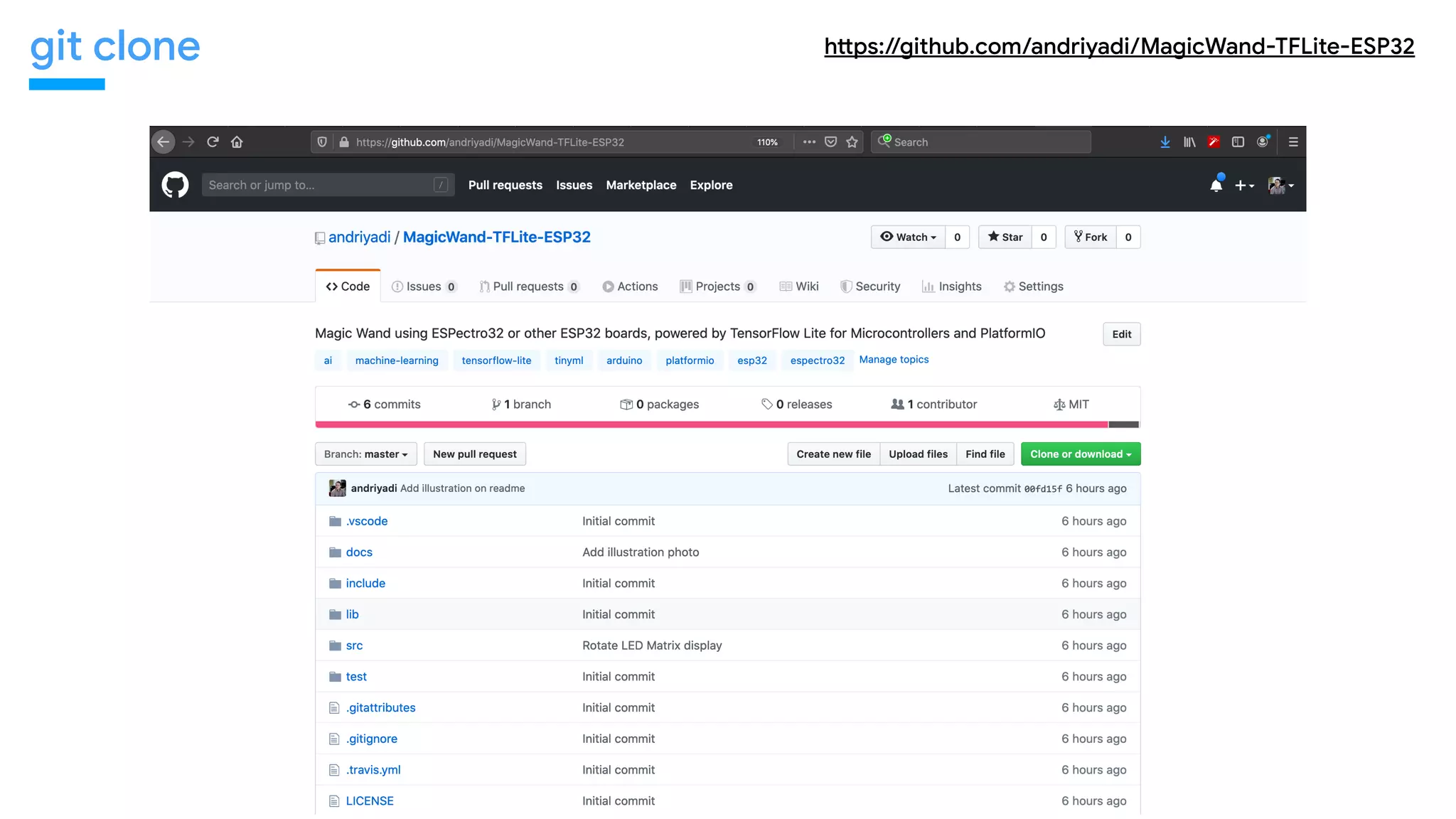Click GitHub Search or jump to field
This screenshot has width=1456, height=819.
coord(328,185)
